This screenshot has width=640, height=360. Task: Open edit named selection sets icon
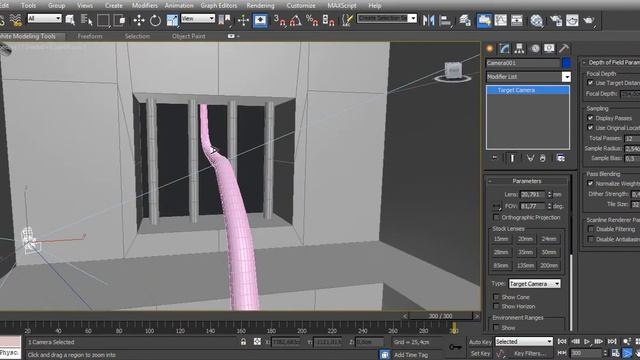(347, 20)
